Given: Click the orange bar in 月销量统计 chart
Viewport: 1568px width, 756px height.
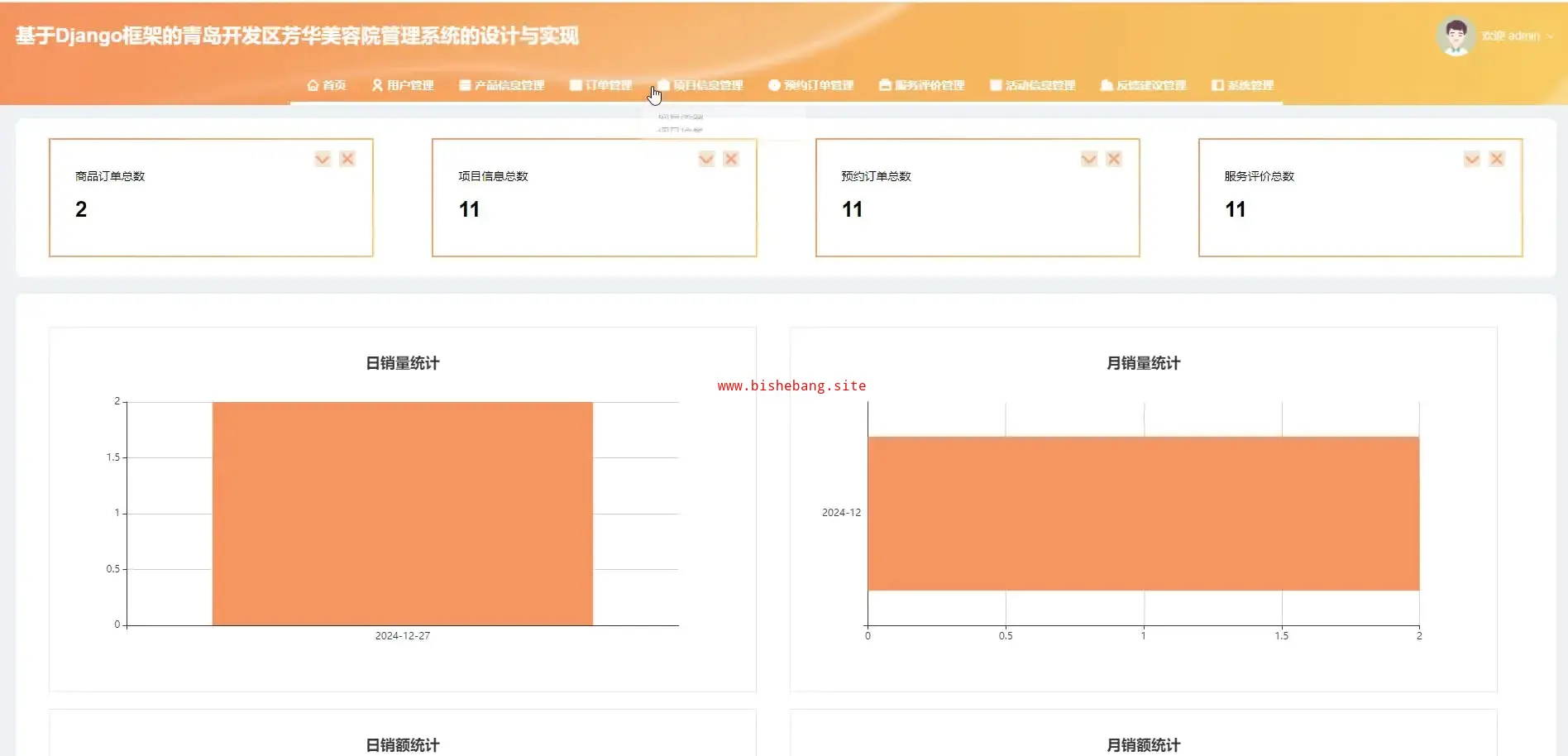Looking at the screenshot, I should tap(1144, 514).
